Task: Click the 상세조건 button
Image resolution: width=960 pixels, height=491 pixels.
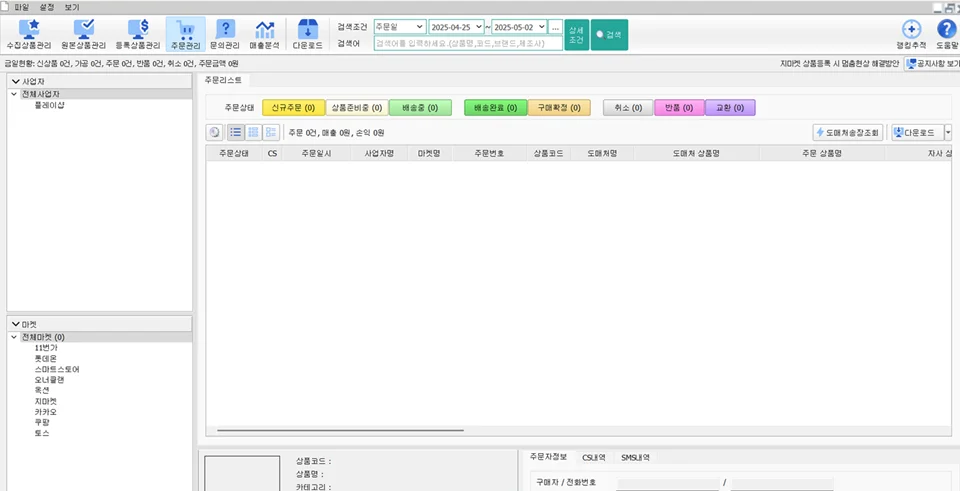Action: 577,35
